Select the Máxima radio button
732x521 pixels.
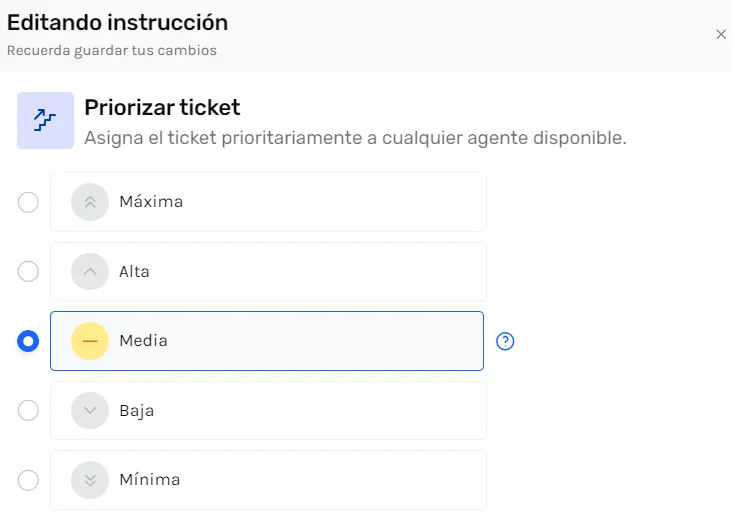point(29,202)
